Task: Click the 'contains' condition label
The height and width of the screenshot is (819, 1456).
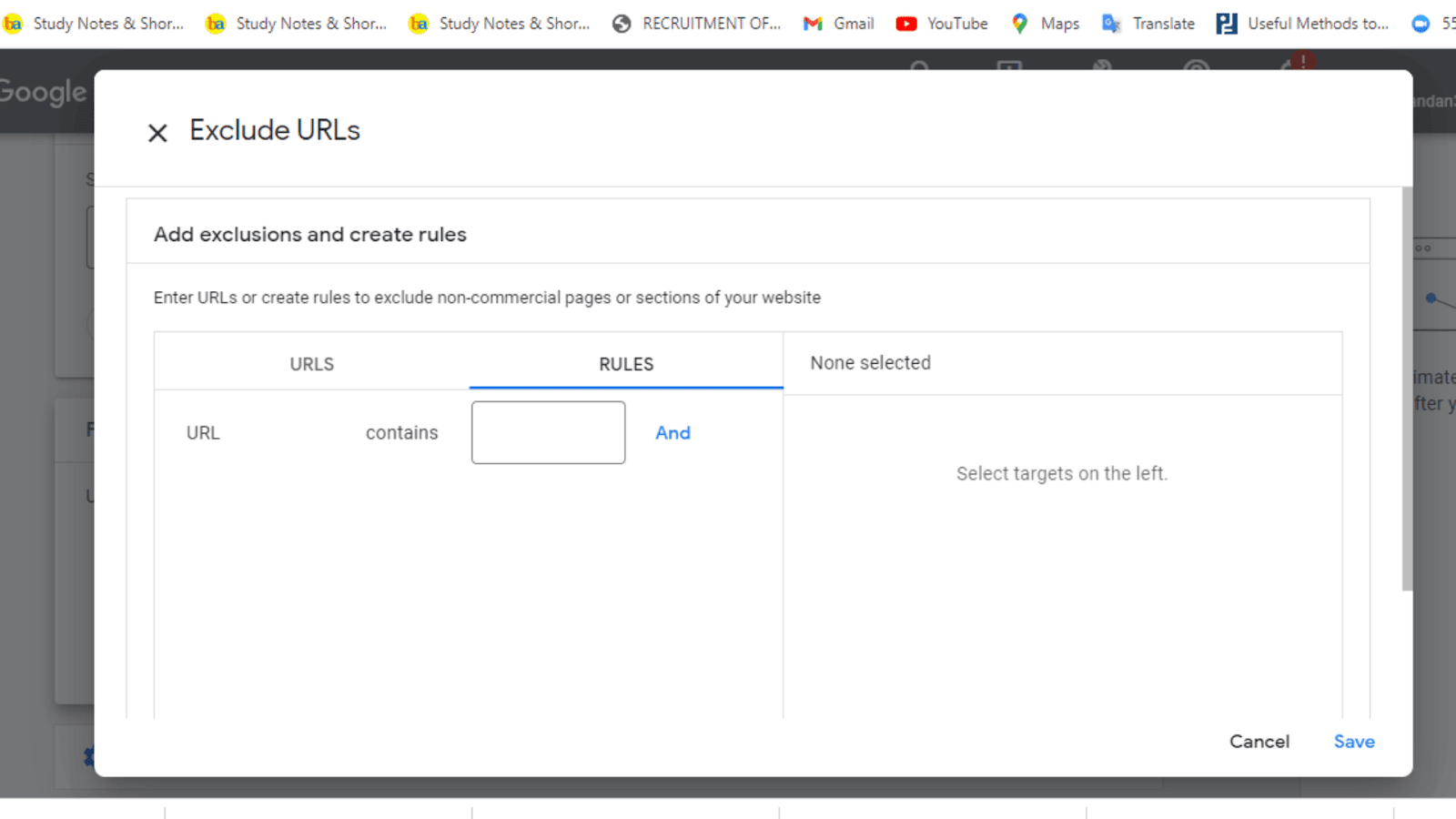Action: coord(402,433)
